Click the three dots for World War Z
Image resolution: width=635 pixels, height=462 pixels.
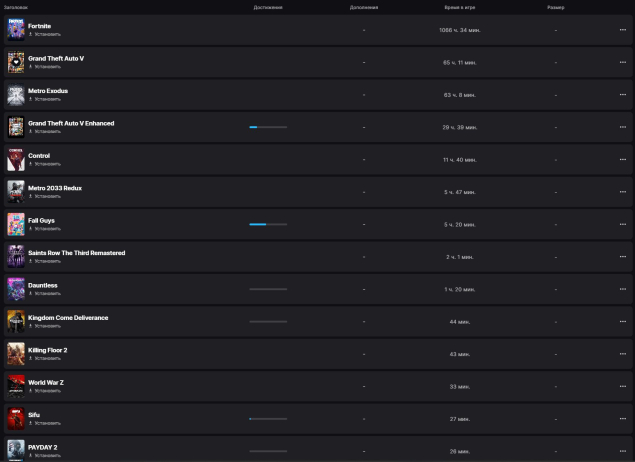pyautogui.click(x=622, y=386)
